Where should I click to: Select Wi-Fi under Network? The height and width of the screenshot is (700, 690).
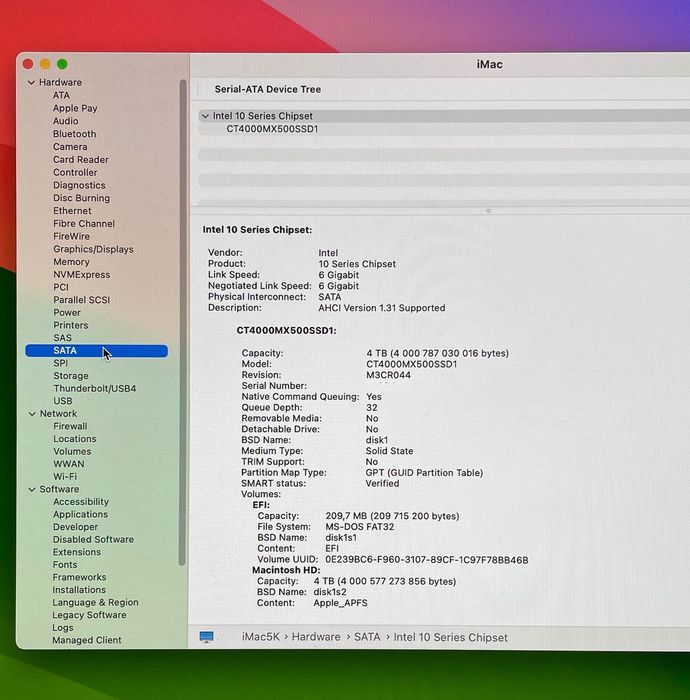(65, 476)
